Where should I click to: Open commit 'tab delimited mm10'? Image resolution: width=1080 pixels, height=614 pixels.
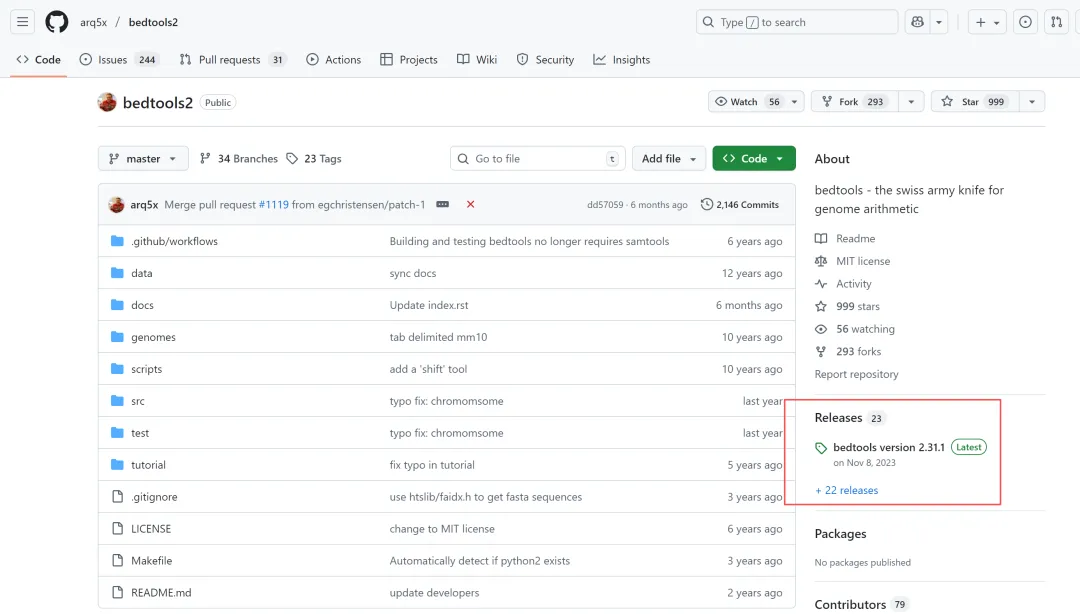[x=438, y=337]
